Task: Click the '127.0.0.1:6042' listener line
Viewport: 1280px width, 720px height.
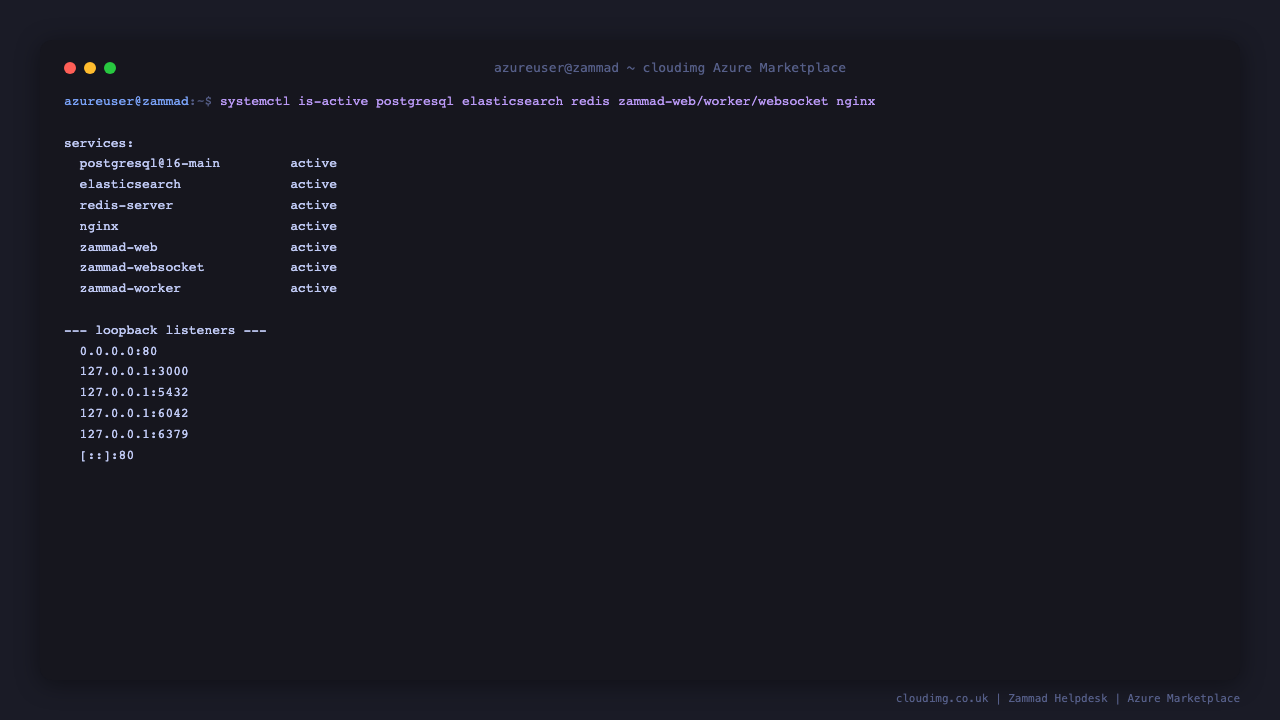Action: [x=134, y=414]
